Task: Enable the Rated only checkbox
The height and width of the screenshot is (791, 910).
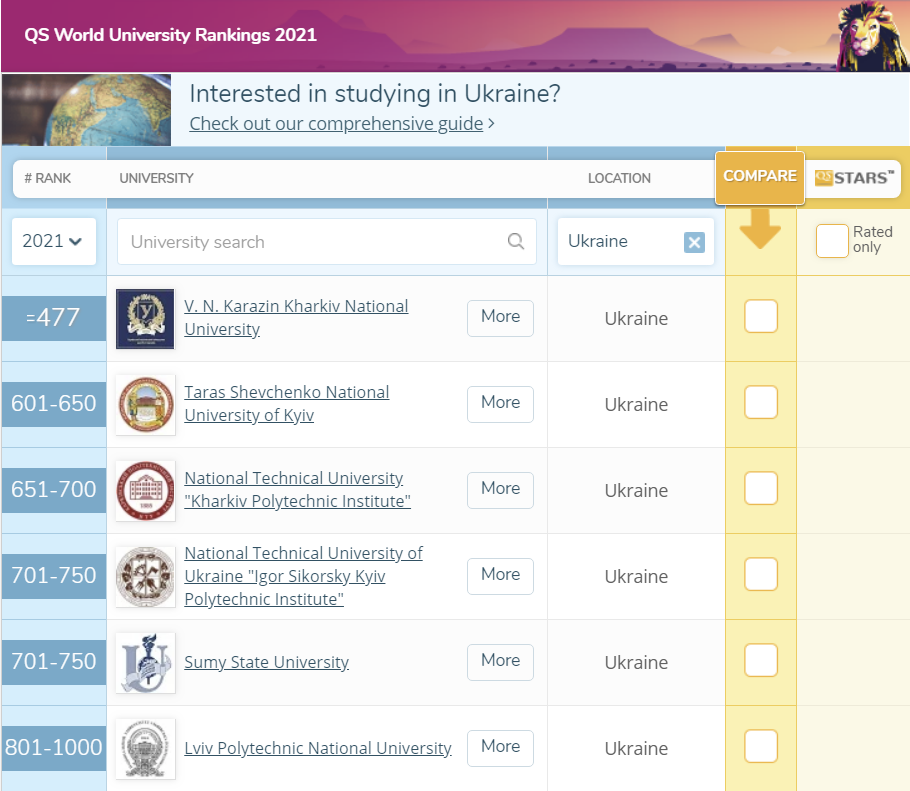Action: (x=832, y=241)
